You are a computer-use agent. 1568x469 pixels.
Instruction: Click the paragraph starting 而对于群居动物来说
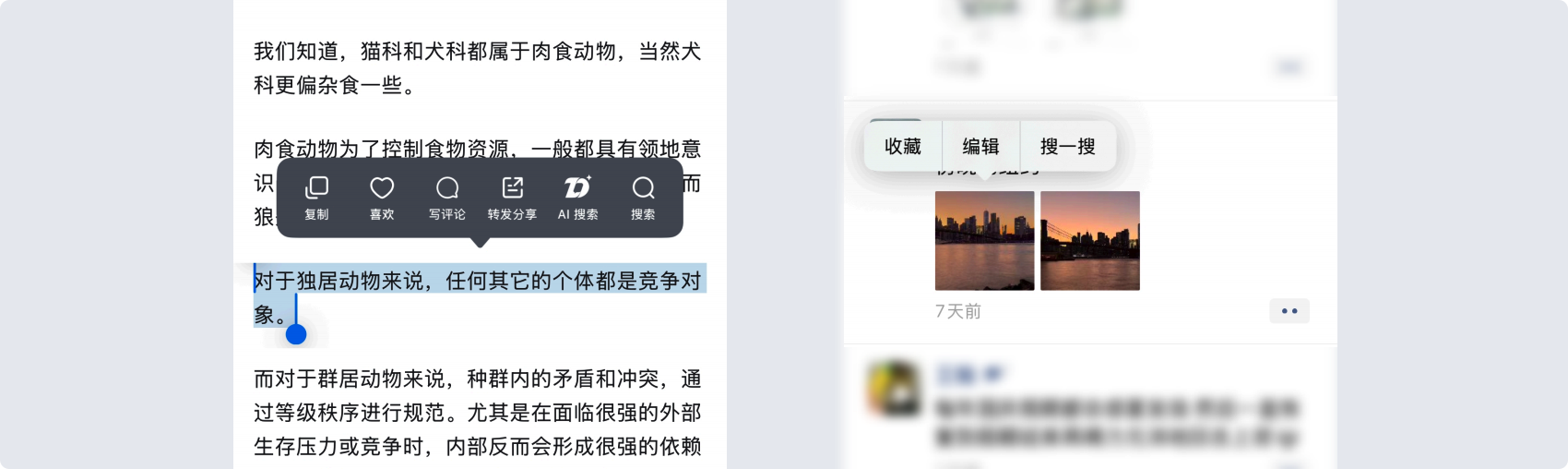478,413
